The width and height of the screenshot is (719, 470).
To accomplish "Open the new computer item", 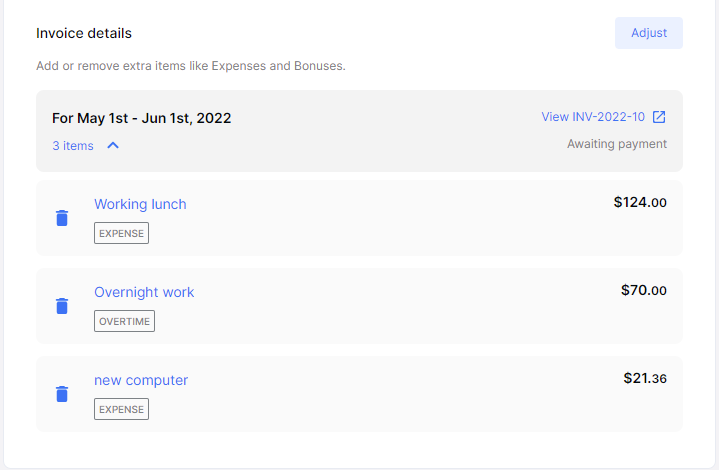I will (141, 380).
